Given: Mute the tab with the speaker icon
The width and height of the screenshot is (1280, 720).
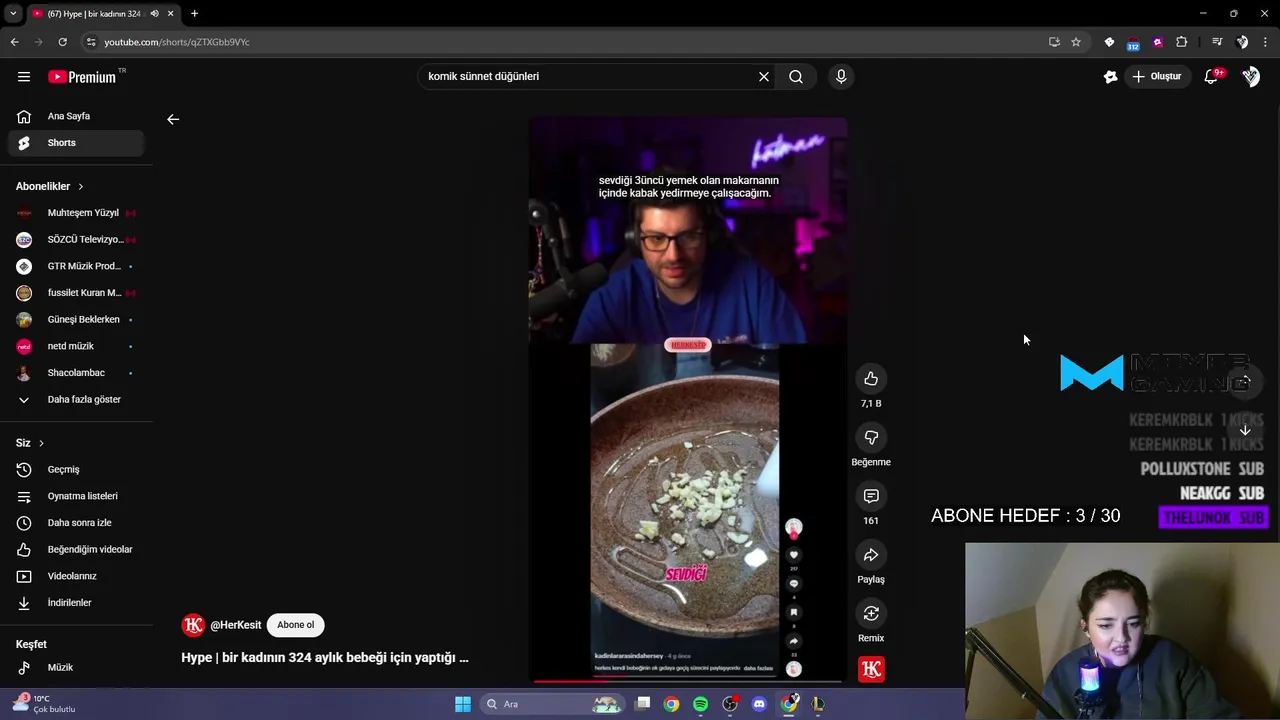Looking at the screenshot, I should click(x=154, y=14).
